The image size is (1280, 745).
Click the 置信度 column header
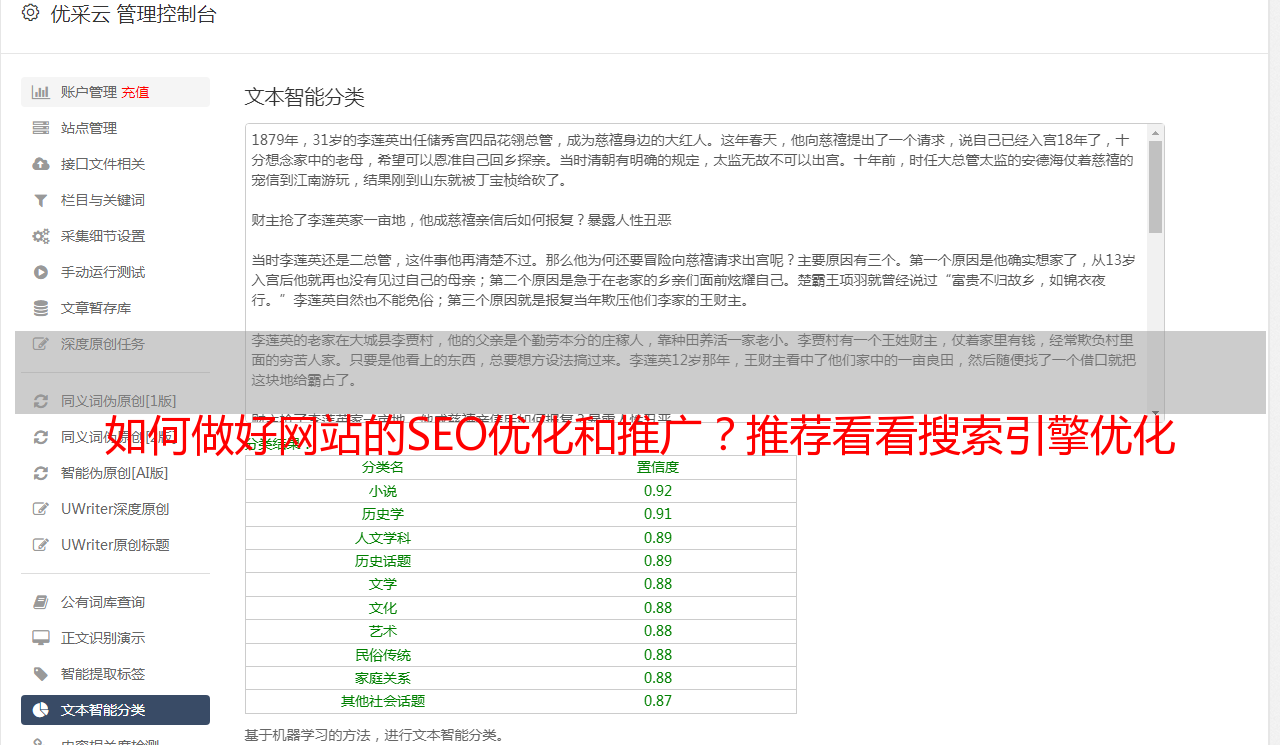click(x=658, y=467)
